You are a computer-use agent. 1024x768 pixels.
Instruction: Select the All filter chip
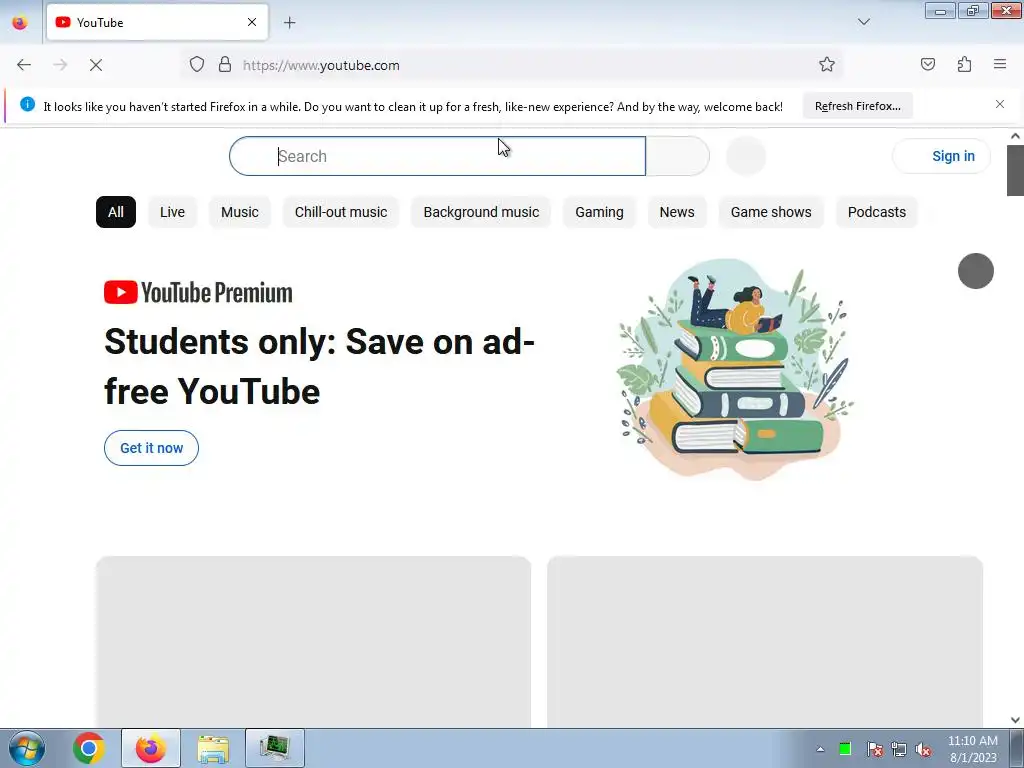(116, 212)
